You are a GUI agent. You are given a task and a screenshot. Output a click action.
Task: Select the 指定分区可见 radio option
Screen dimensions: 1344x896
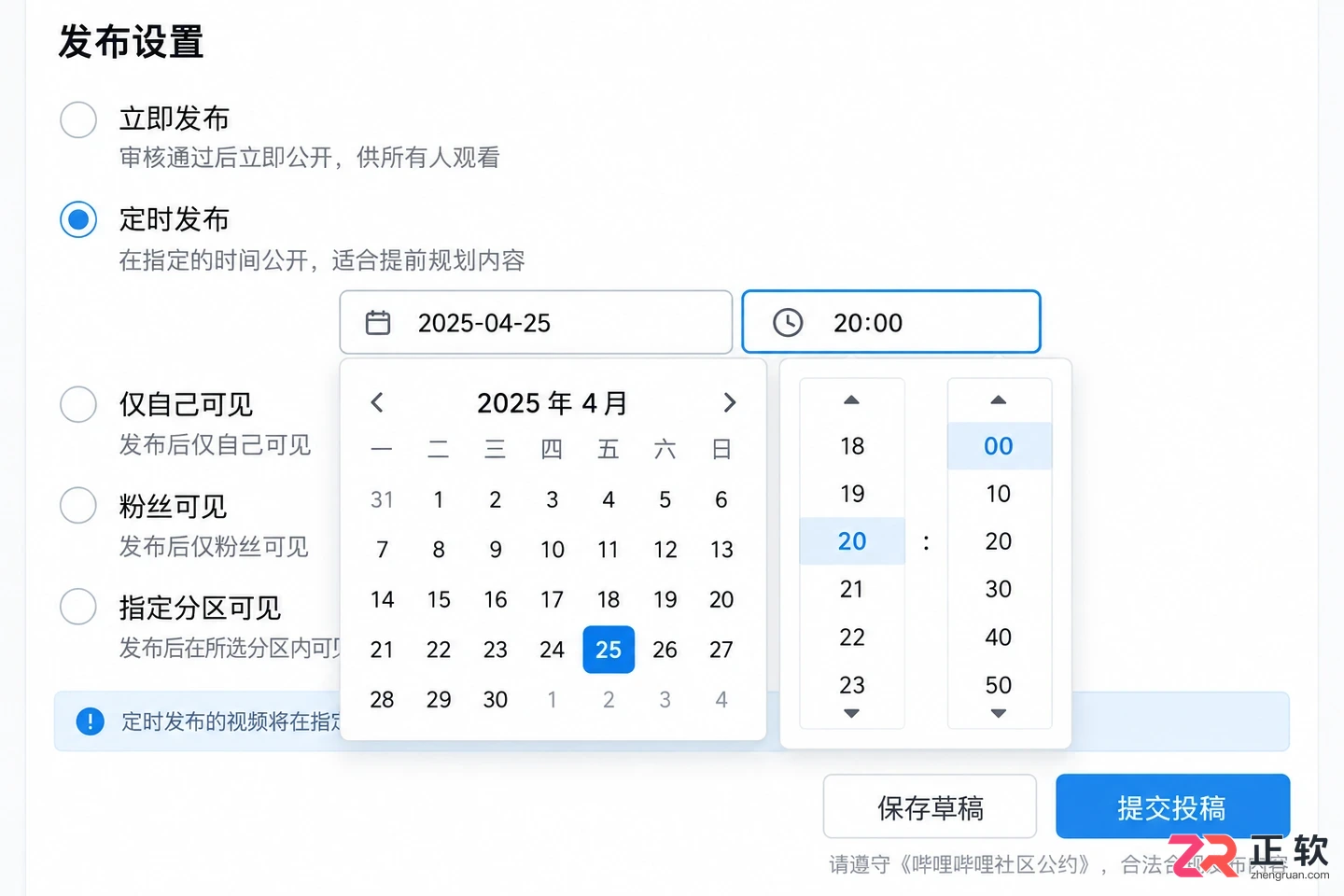point(78,607)
